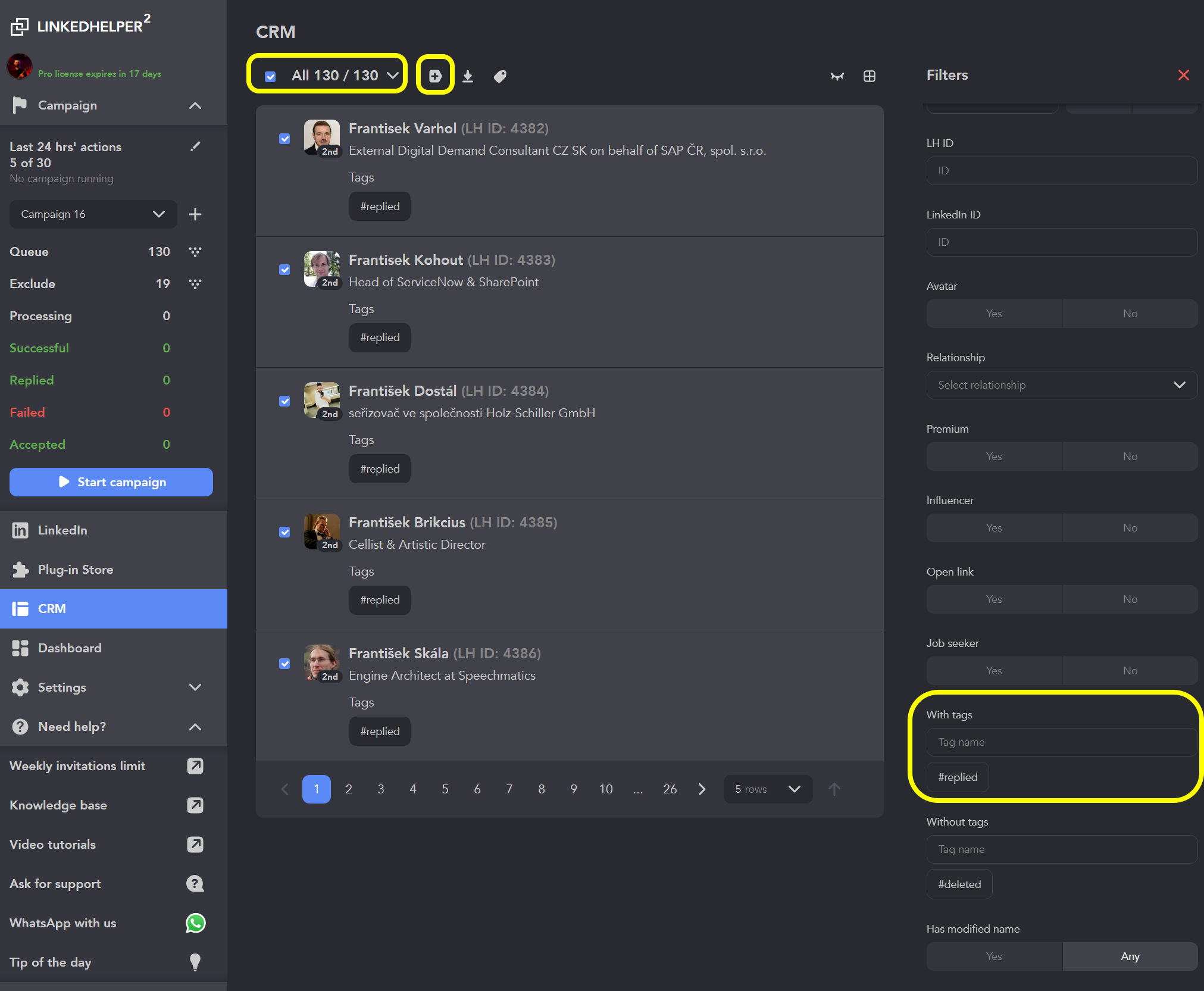Click the #replied tag on Frantisek Varhol's row
This screenshot has height=991, width=1204.
tap(380, 207)
